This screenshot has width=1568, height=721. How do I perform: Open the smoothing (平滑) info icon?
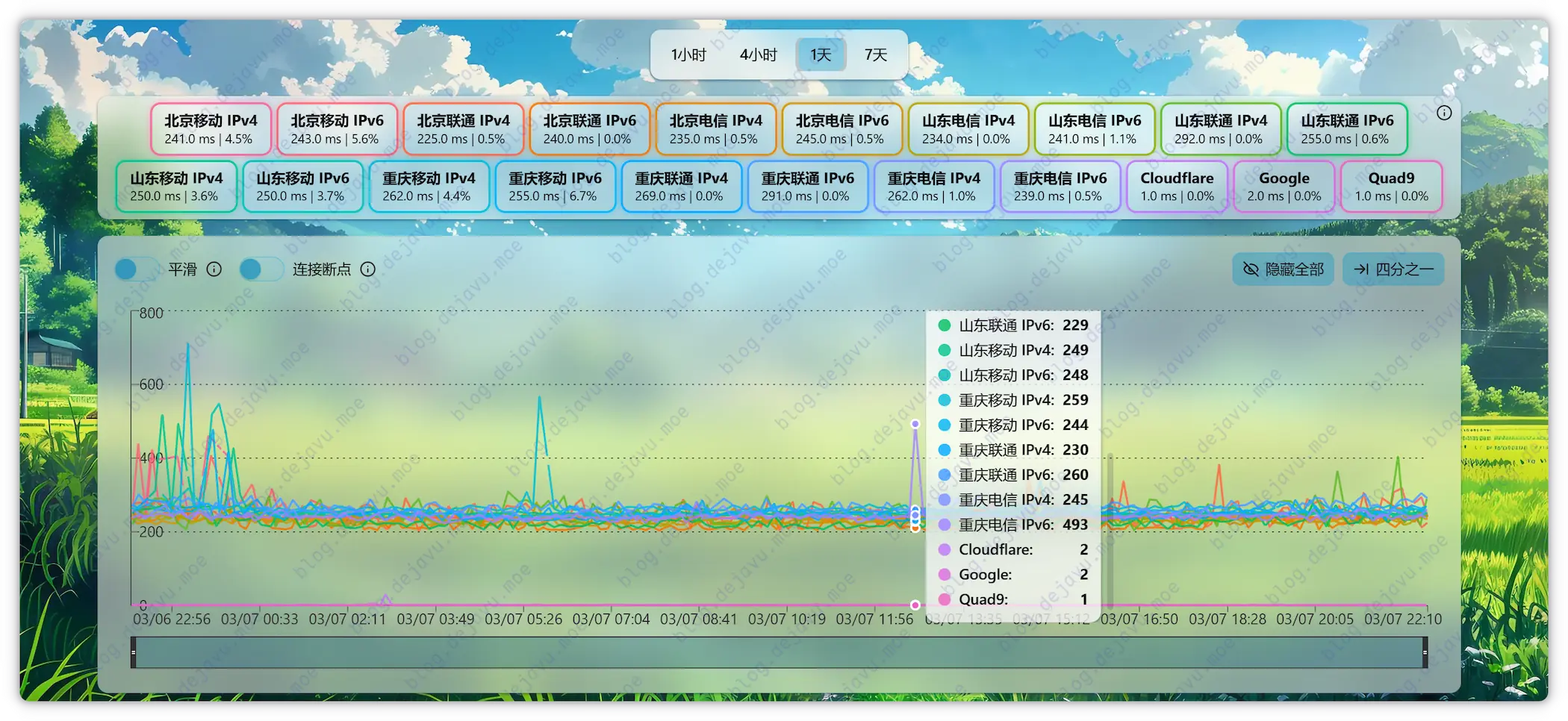coord(214,269)
